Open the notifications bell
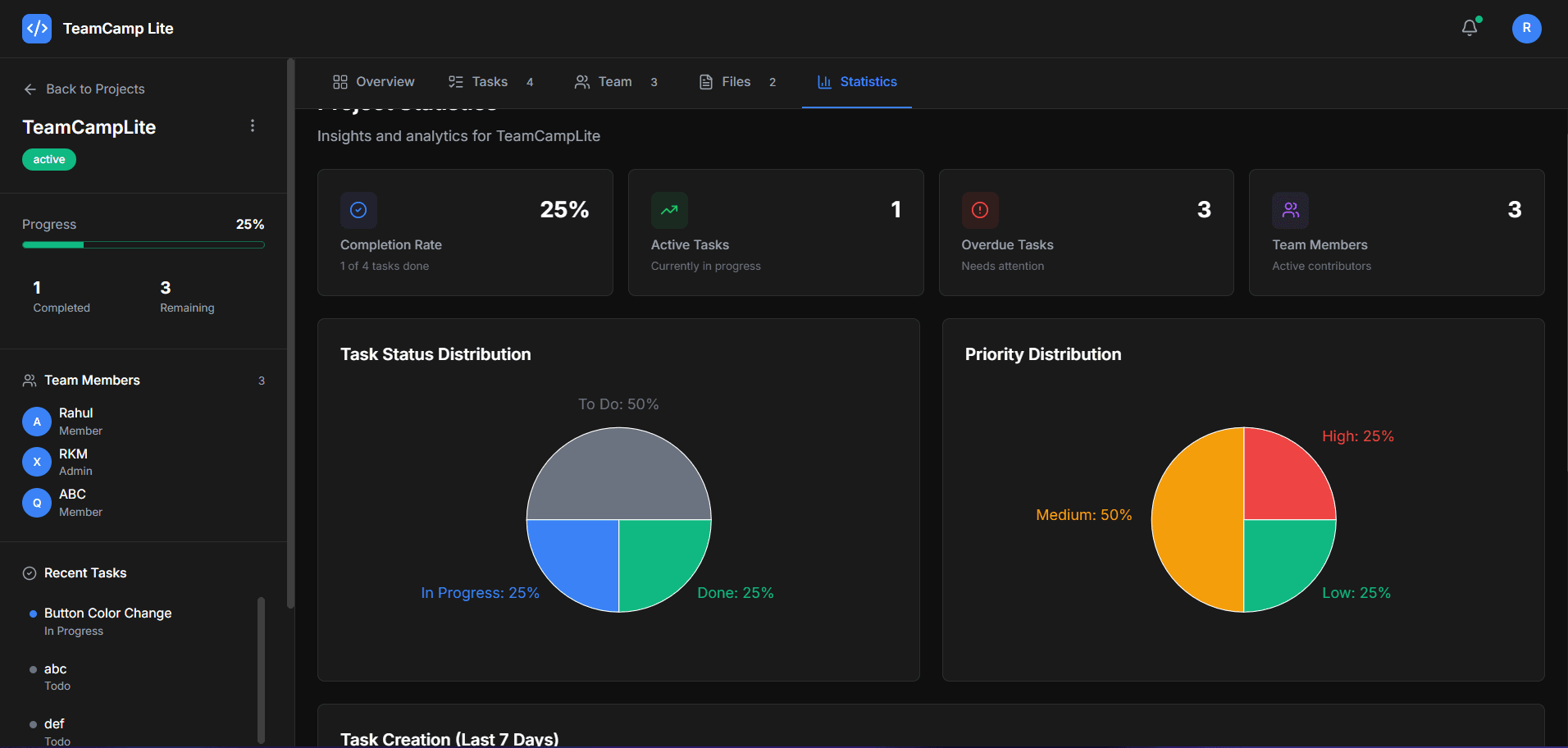The width and height of the screenshot is (1568, 748). (x=1470, y=28)
